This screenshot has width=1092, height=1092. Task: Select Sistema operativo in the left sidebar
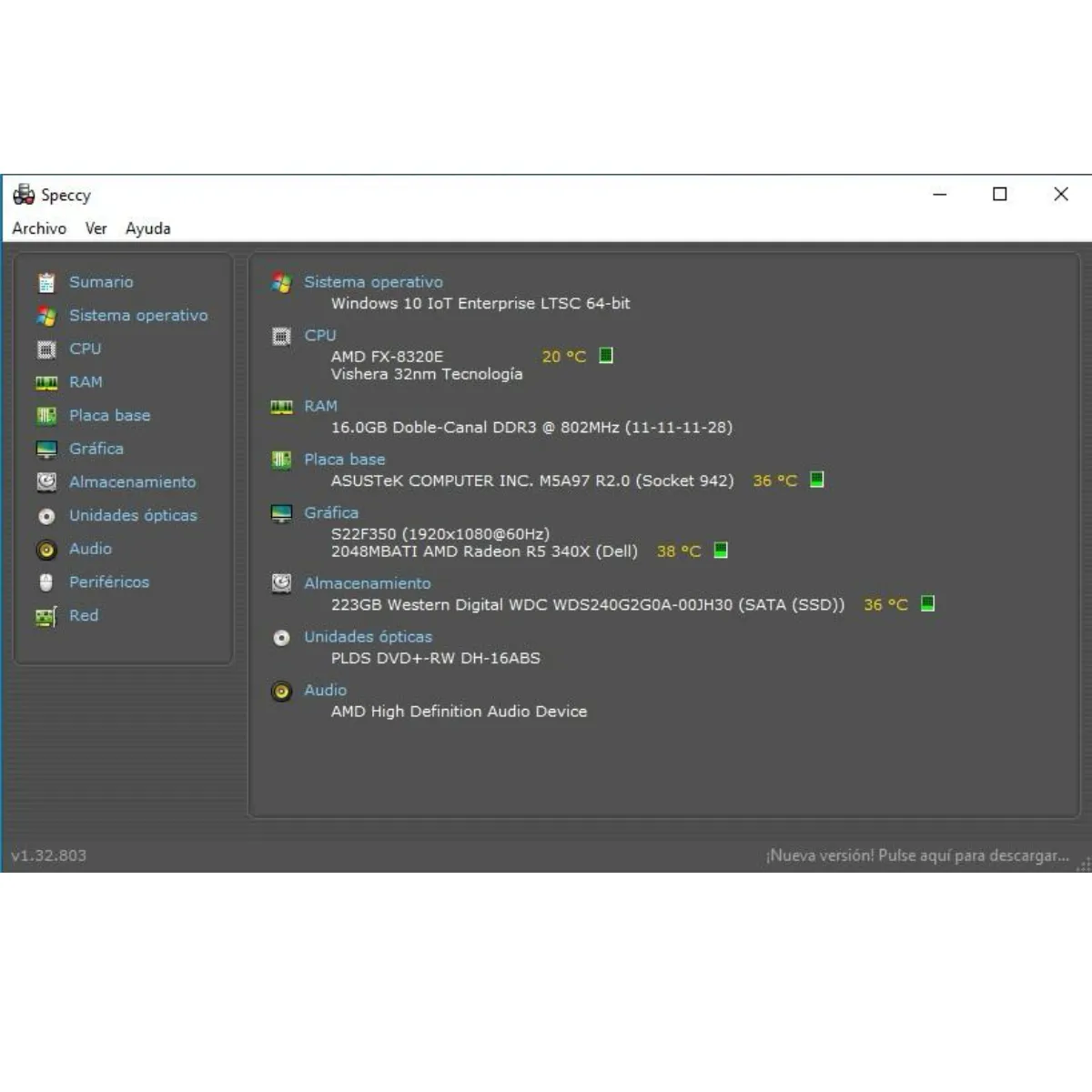(x=138, y=316)
